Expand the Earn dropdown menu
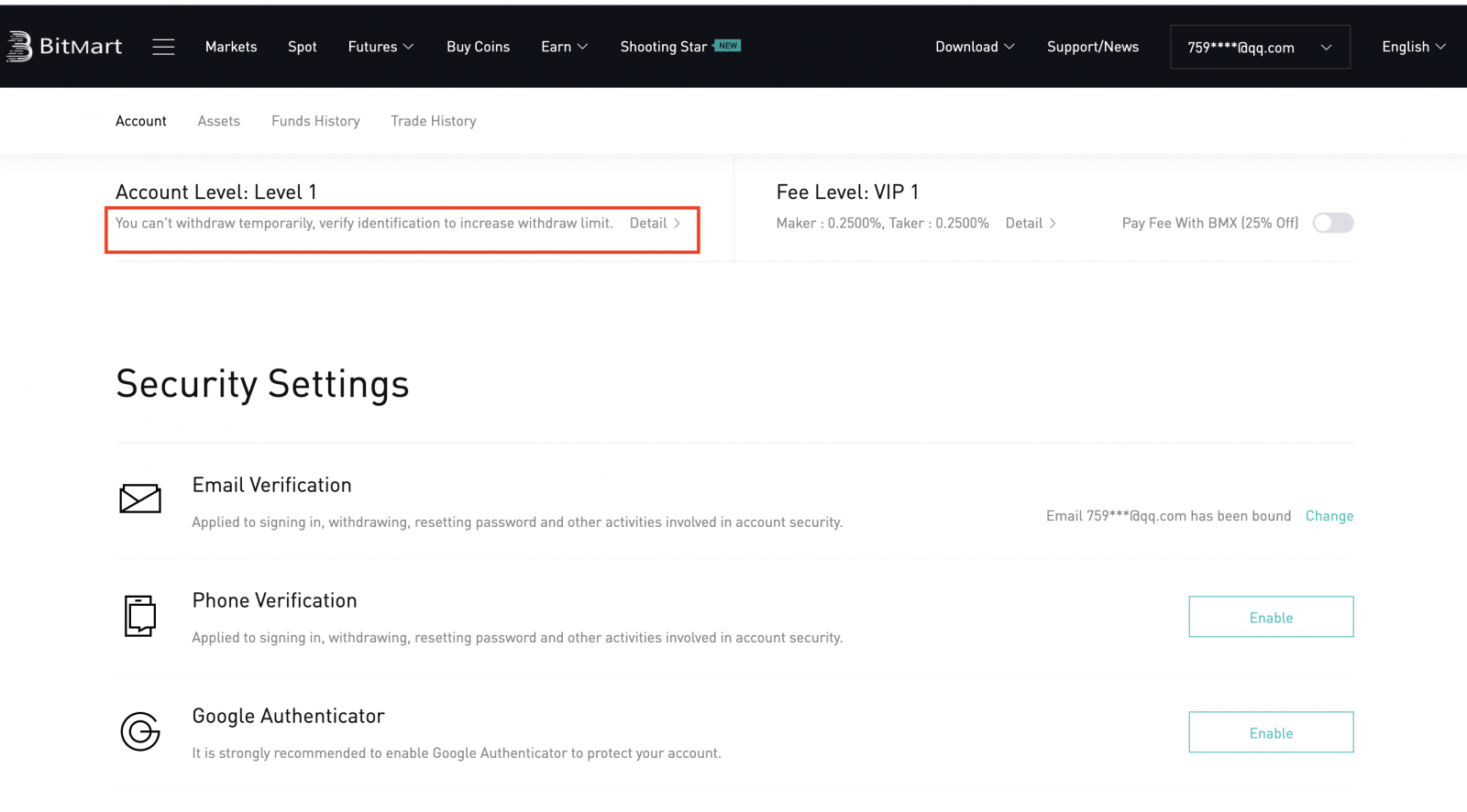 point(564,47)
